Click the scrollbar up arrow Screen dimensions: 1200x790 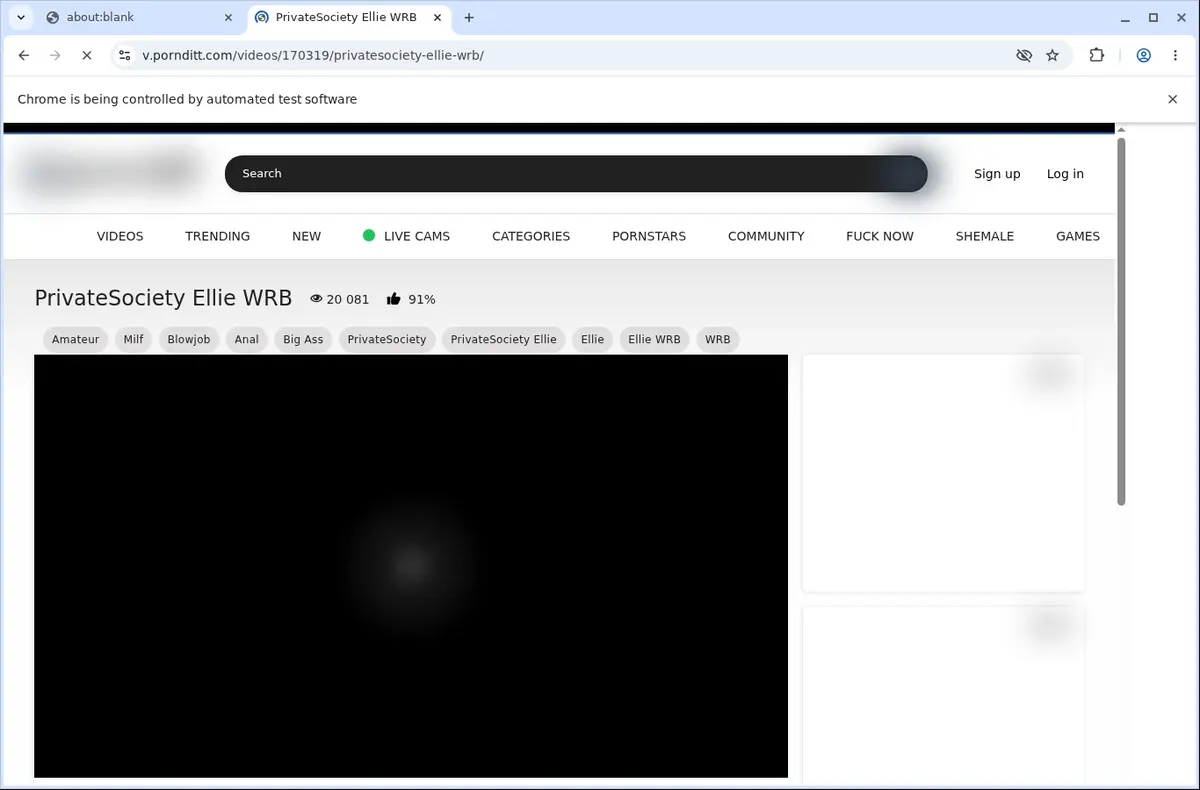[1121, 129]
